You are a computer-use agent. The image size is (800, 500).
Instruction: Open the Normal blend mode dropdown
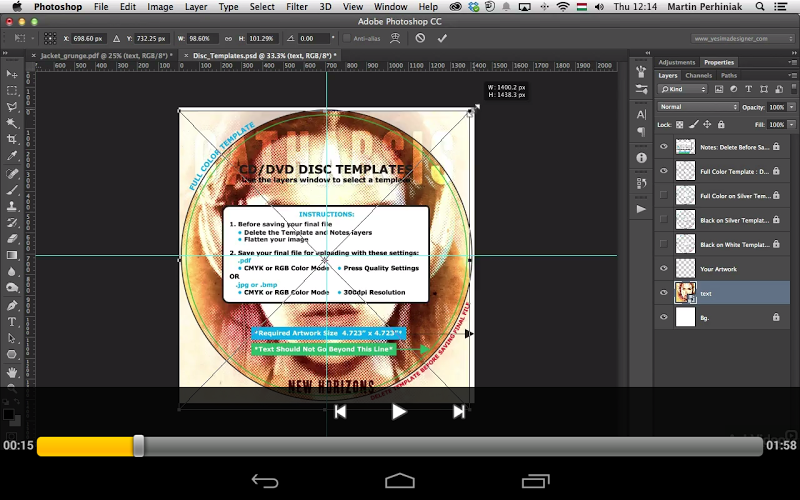click(x=698, y=107)
